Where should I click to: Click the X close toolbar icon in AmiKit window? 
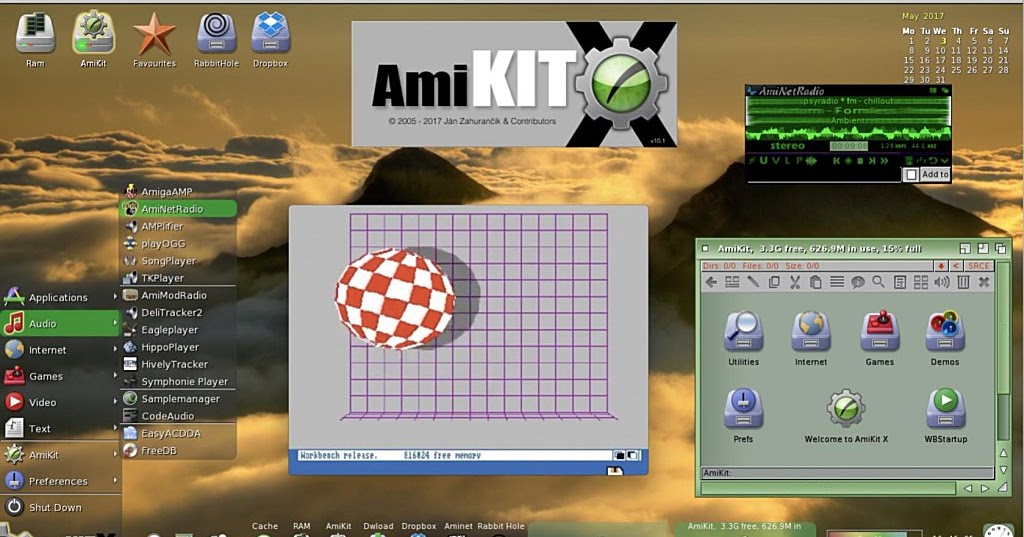tap(984, 282)
